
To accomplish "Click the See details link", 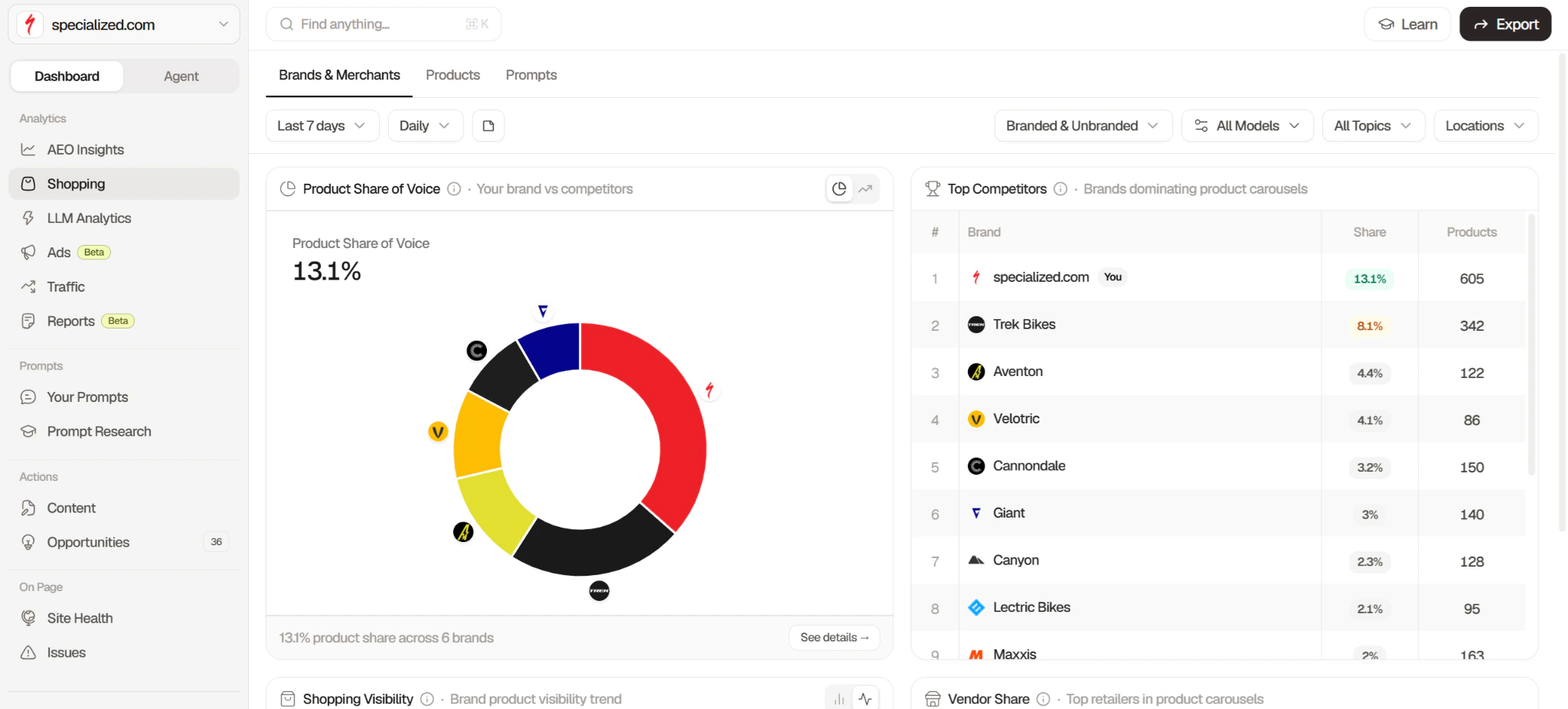I will (835, 638).
